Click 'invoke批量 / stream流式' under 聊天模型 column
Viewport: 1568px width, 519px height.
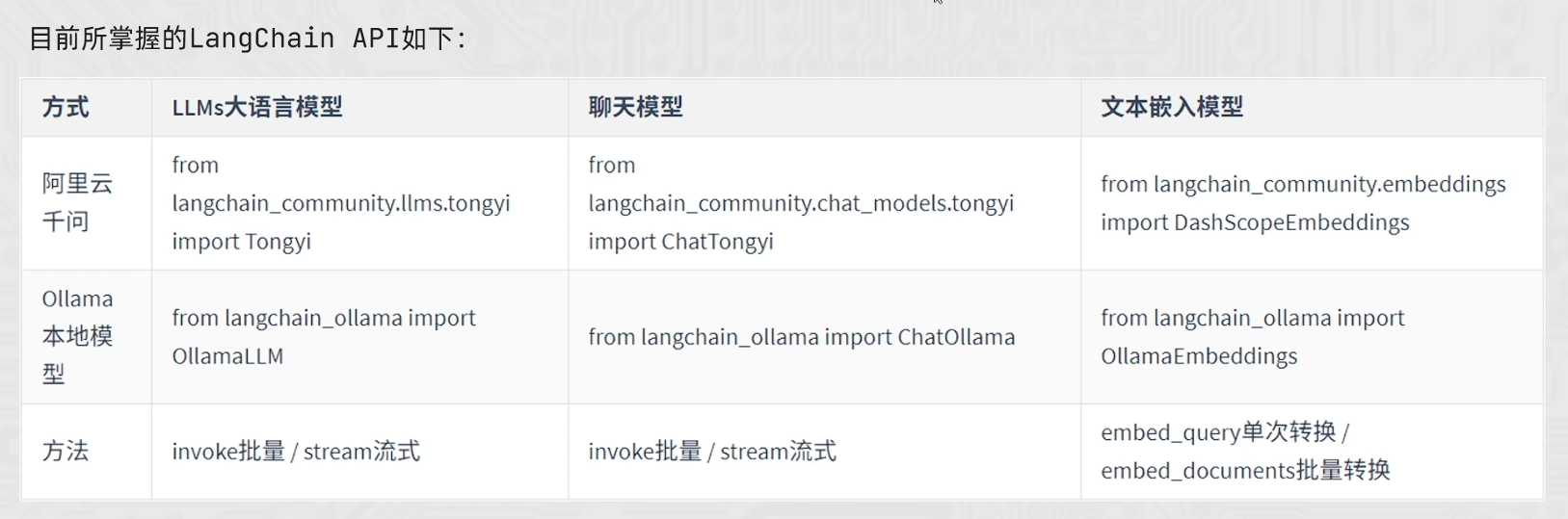[x=712, y=451]
